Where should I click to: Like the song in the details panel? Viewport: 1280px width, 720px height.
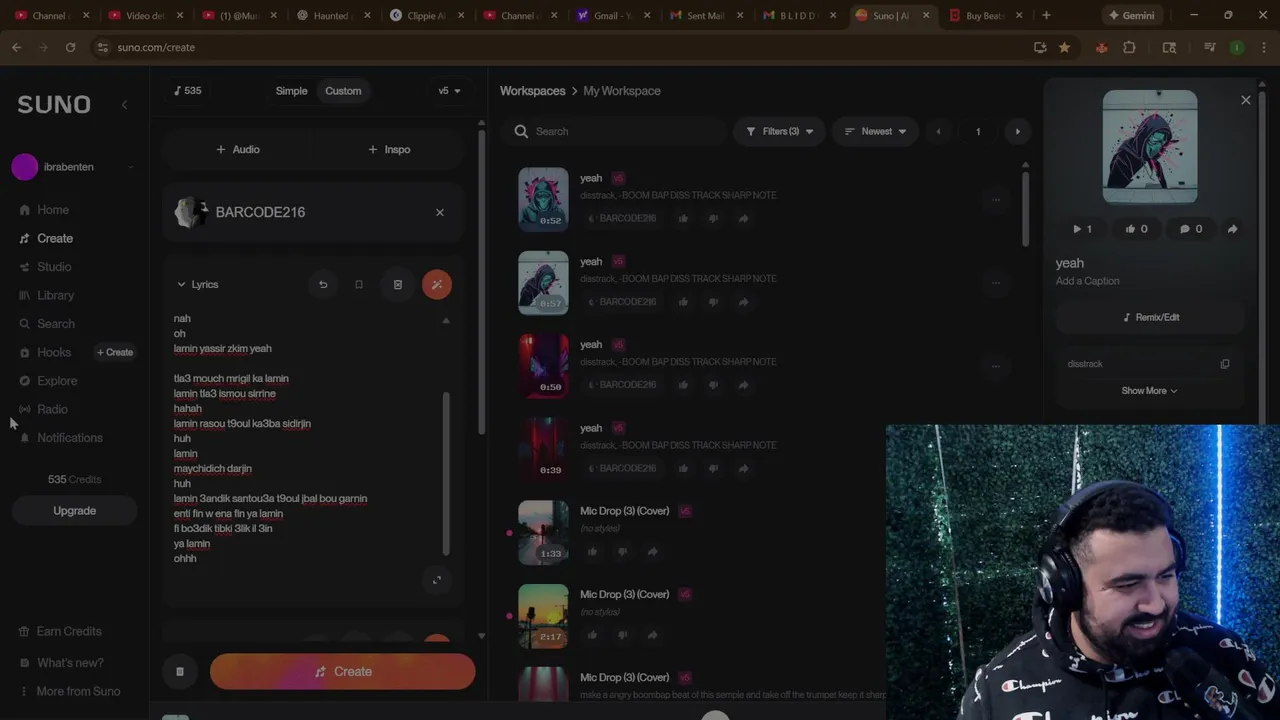[x=1136, y=229]
